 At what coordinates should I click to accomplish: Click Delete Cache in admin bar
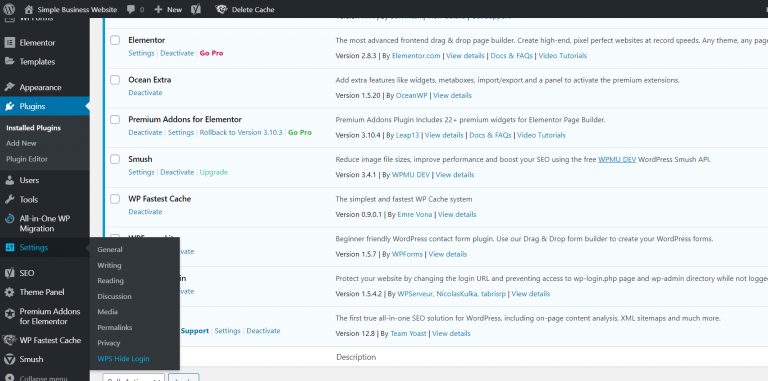[253, 9]
